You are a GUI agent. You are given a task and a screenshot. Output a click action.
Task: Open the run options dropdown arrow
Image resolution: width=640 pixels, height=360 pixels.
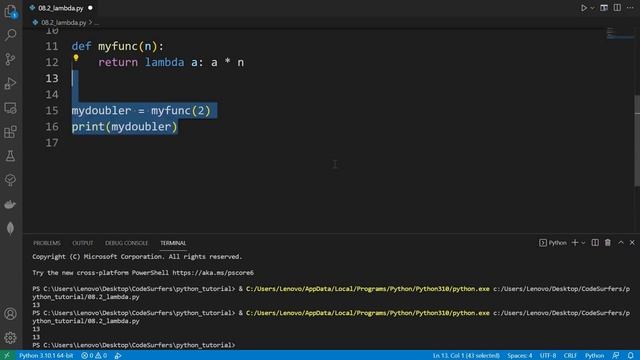pos(592,8)
